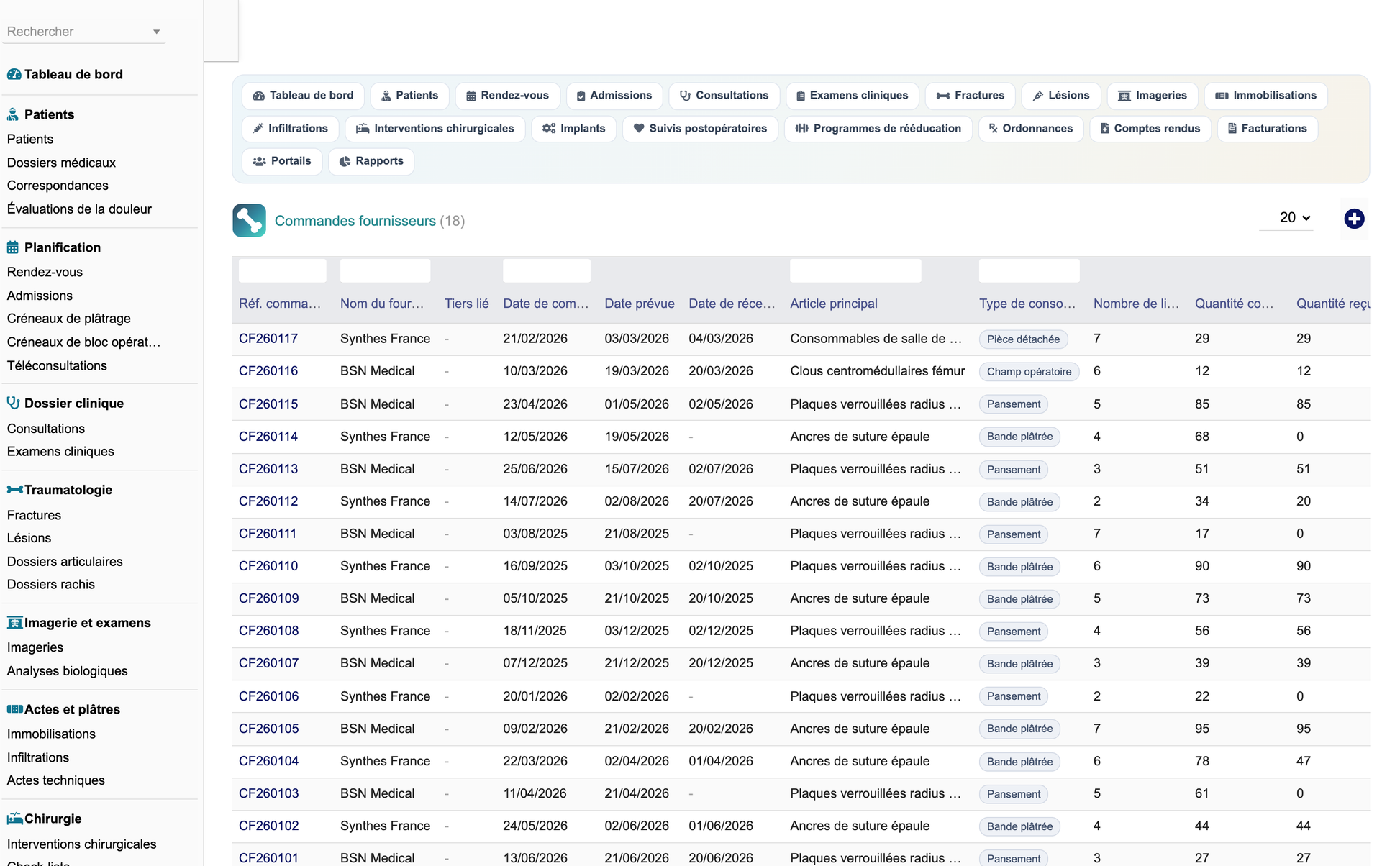Open Évaluations de la douleur in sidebar

(79, 209)
